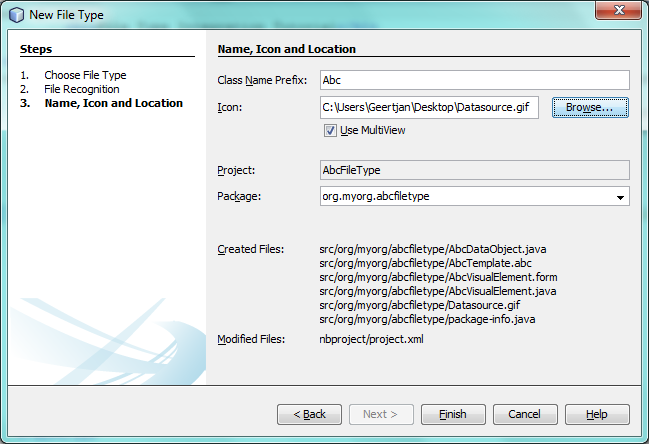Click the Datasource.gif created file entry
Image resolution: width=649 pixels, height=444 pixels.
[x=421, y=305]
